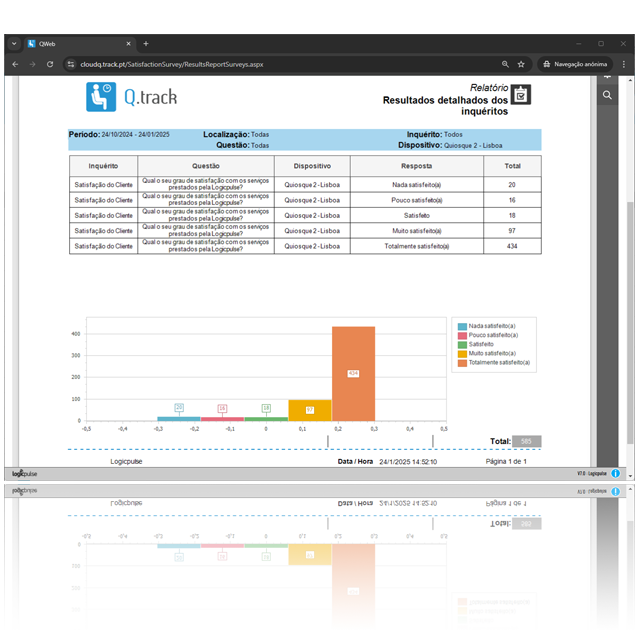Image resolution: width=638 pixels, height=638 pixels.
Task: Click the Muito satisfeito(a) yellow legend swatch
Action: [x=462, y=354]
